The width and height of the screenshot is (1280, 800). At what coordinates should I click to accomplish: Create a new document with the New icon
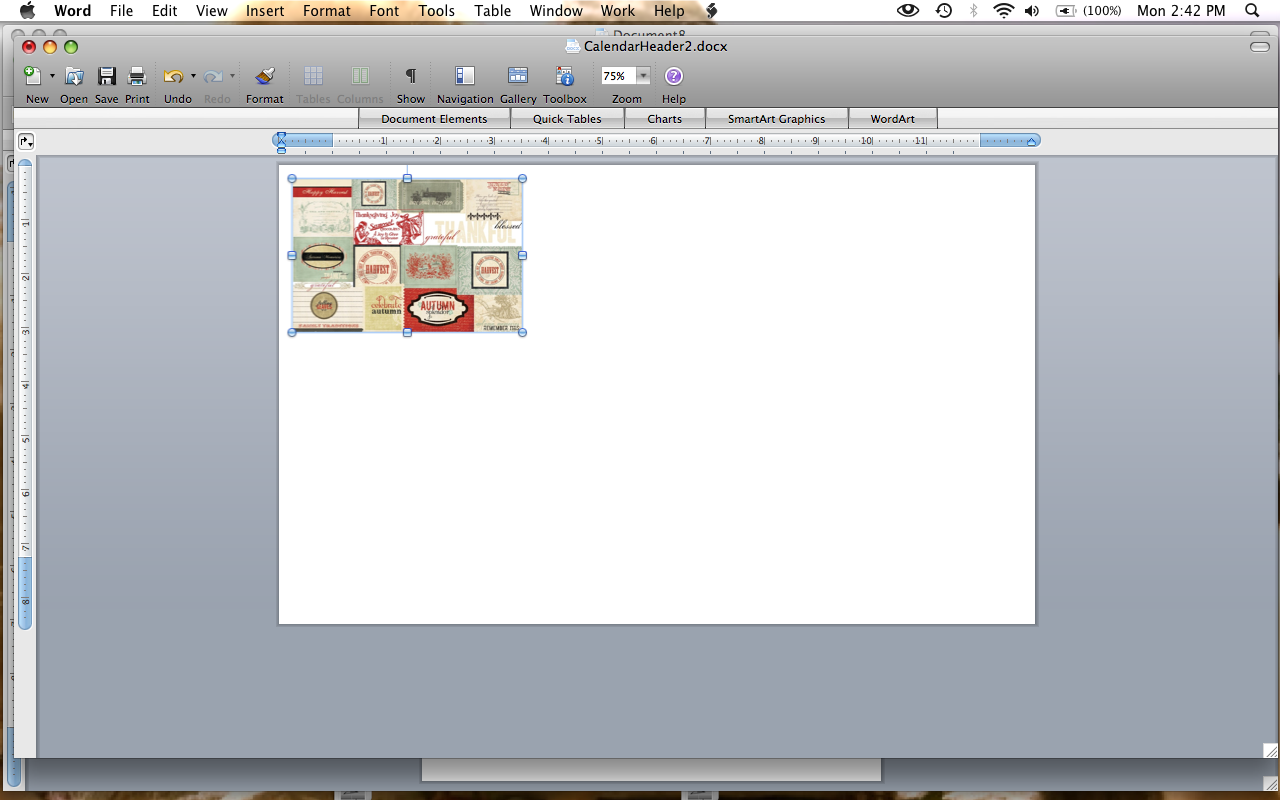click(32, 76)
